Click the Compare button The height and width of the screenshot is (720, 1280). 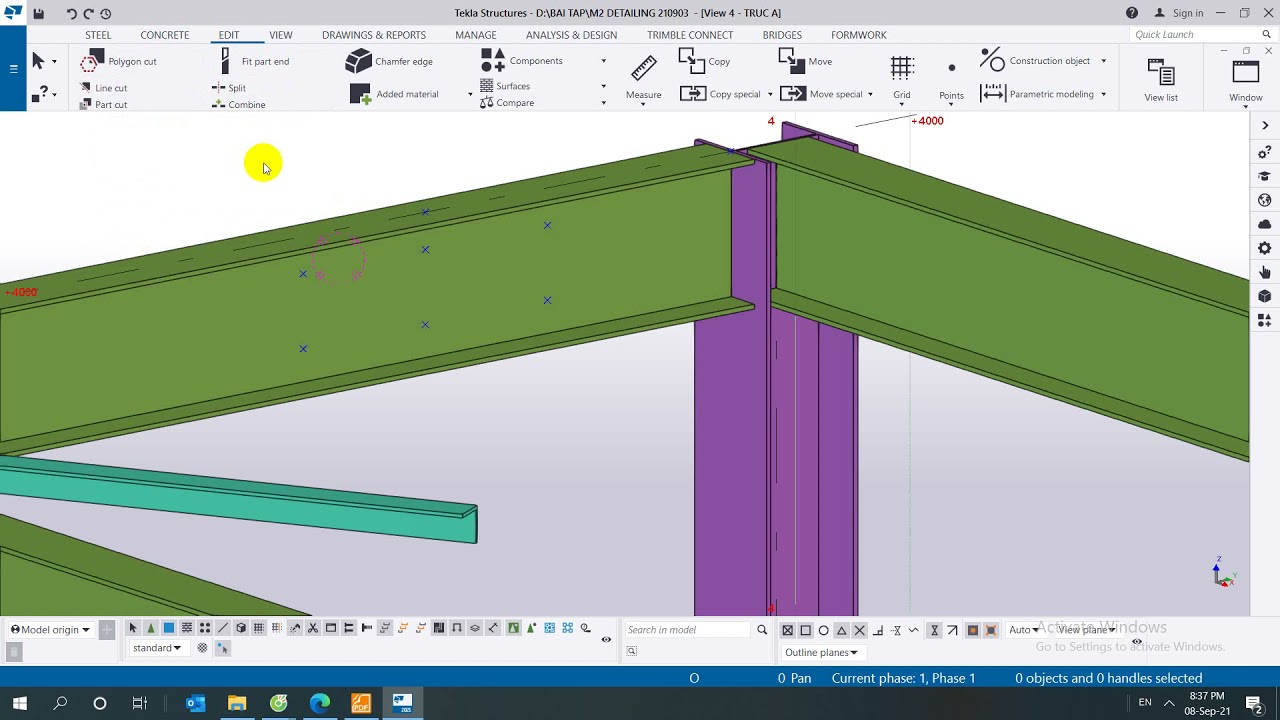tap(507, 103)
